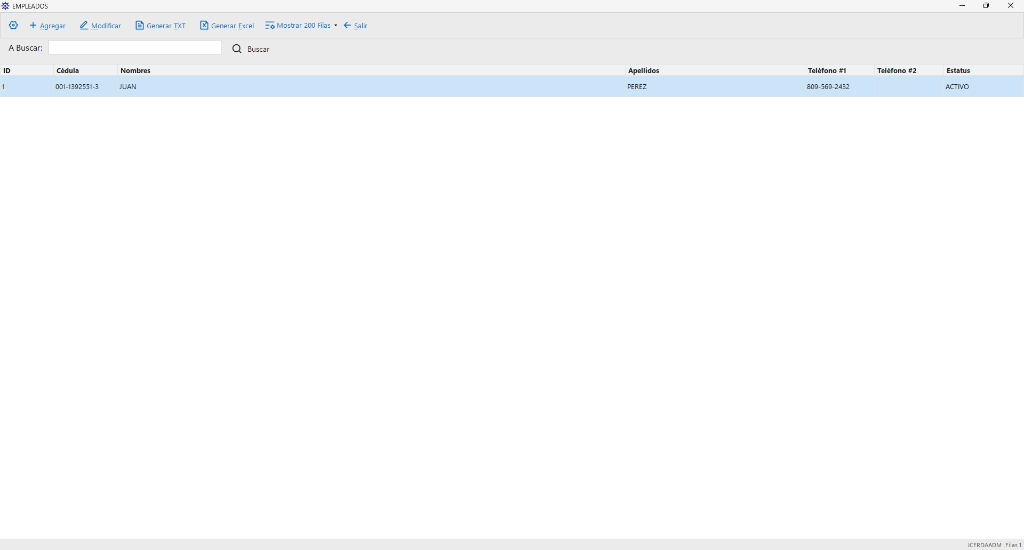Image resolution: width=1024 pixels, height=550 pixels.
Task: Restore the EMPLEADOS window size
Action: (x=986, y=6)
